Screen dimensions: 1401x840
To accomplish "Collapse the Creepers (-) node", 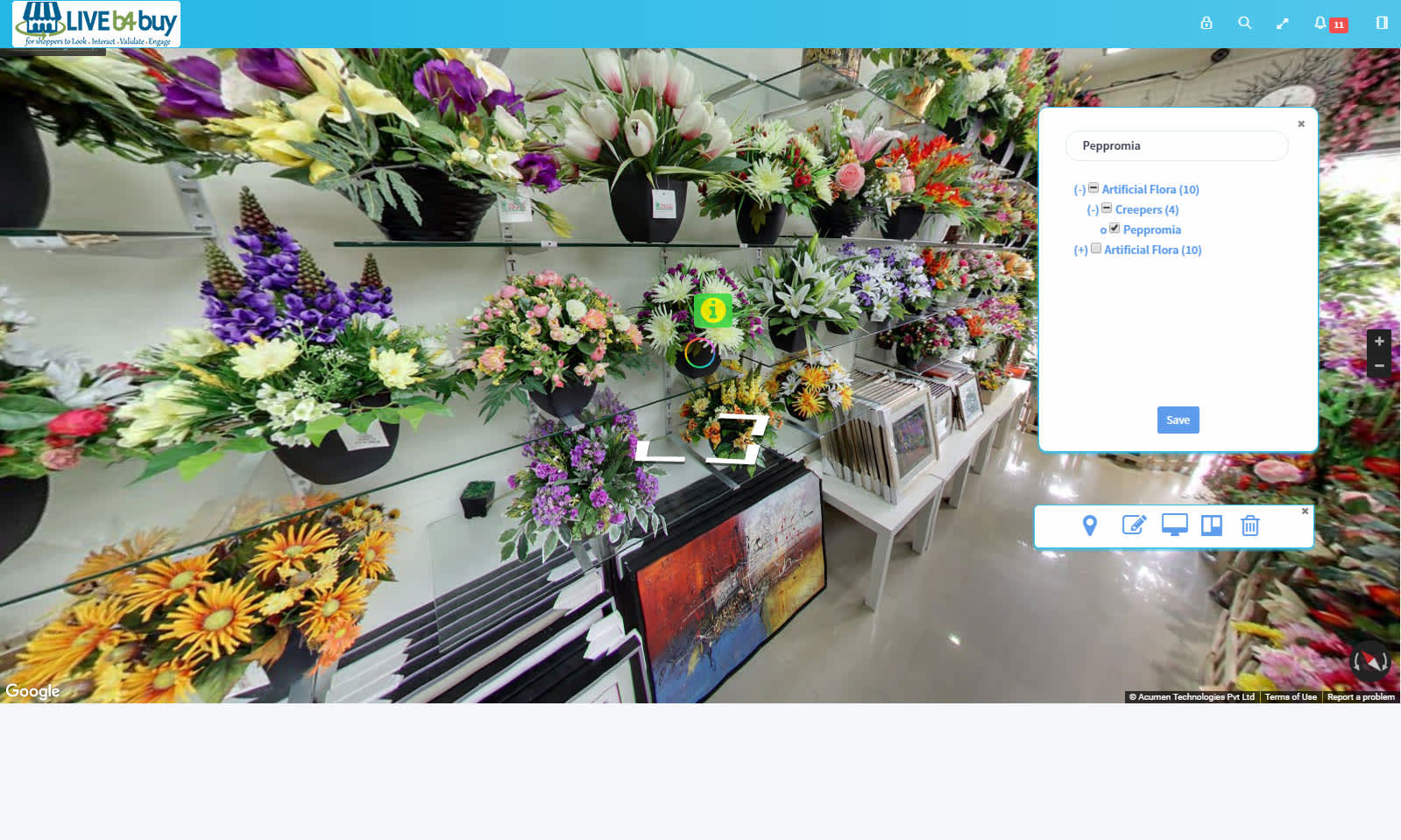I will (x=1093, y=209).
